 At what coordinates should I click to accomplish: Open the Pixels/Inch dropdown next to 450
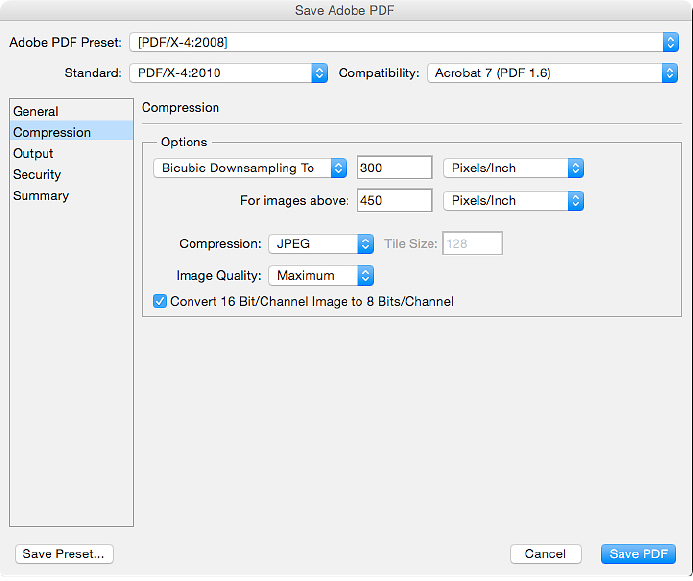[x=513, y=201]
